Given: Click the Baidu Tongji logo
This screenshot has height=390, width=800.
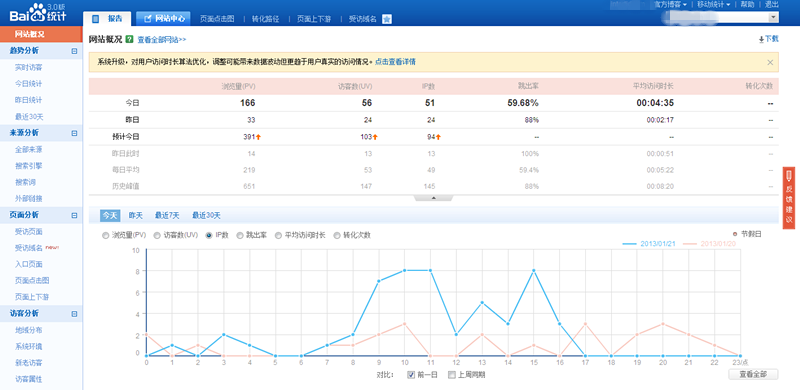Looking at the screenshot, I should (38, 12).
